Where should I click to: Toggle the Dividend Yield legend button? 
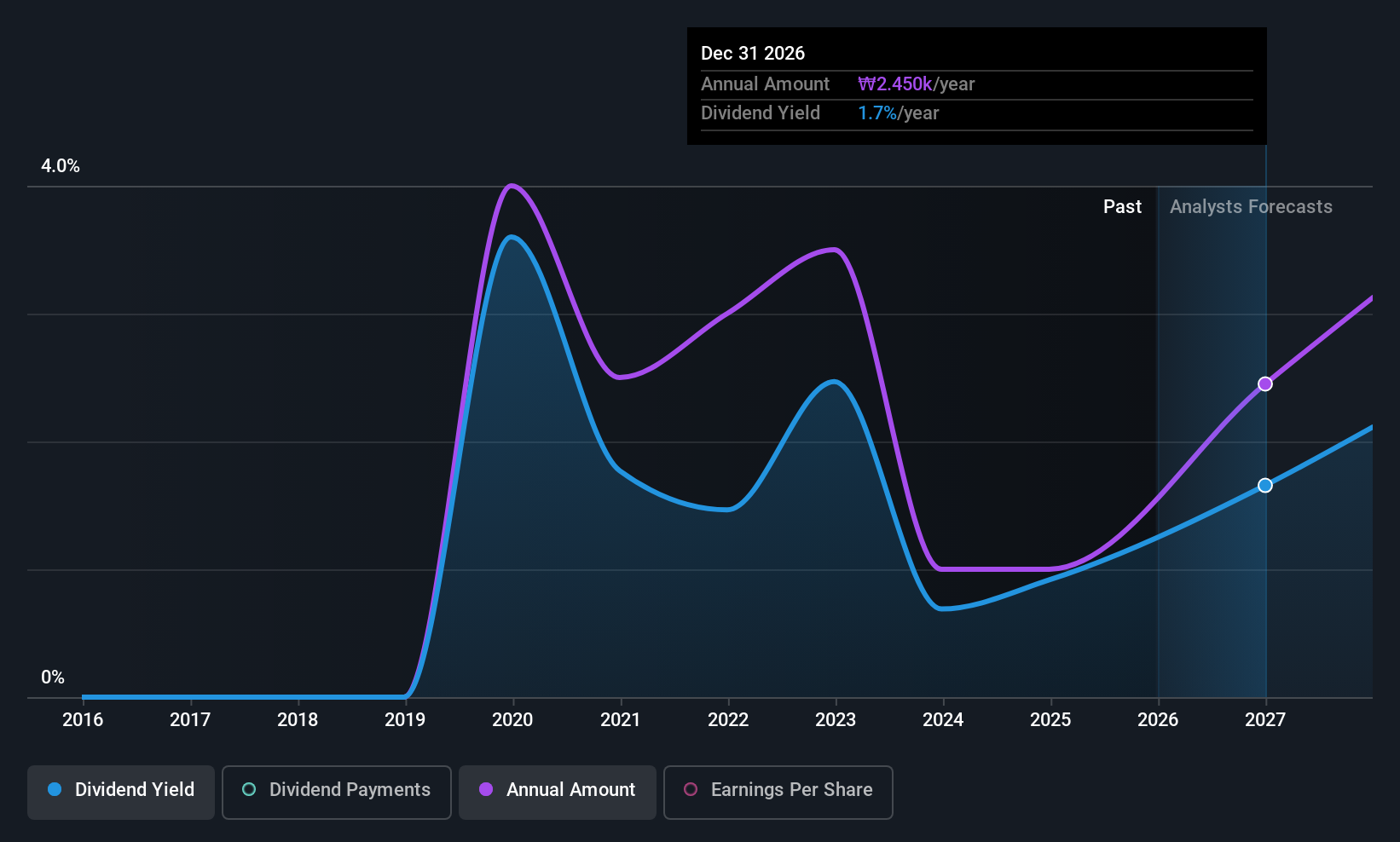coord(121,792)
